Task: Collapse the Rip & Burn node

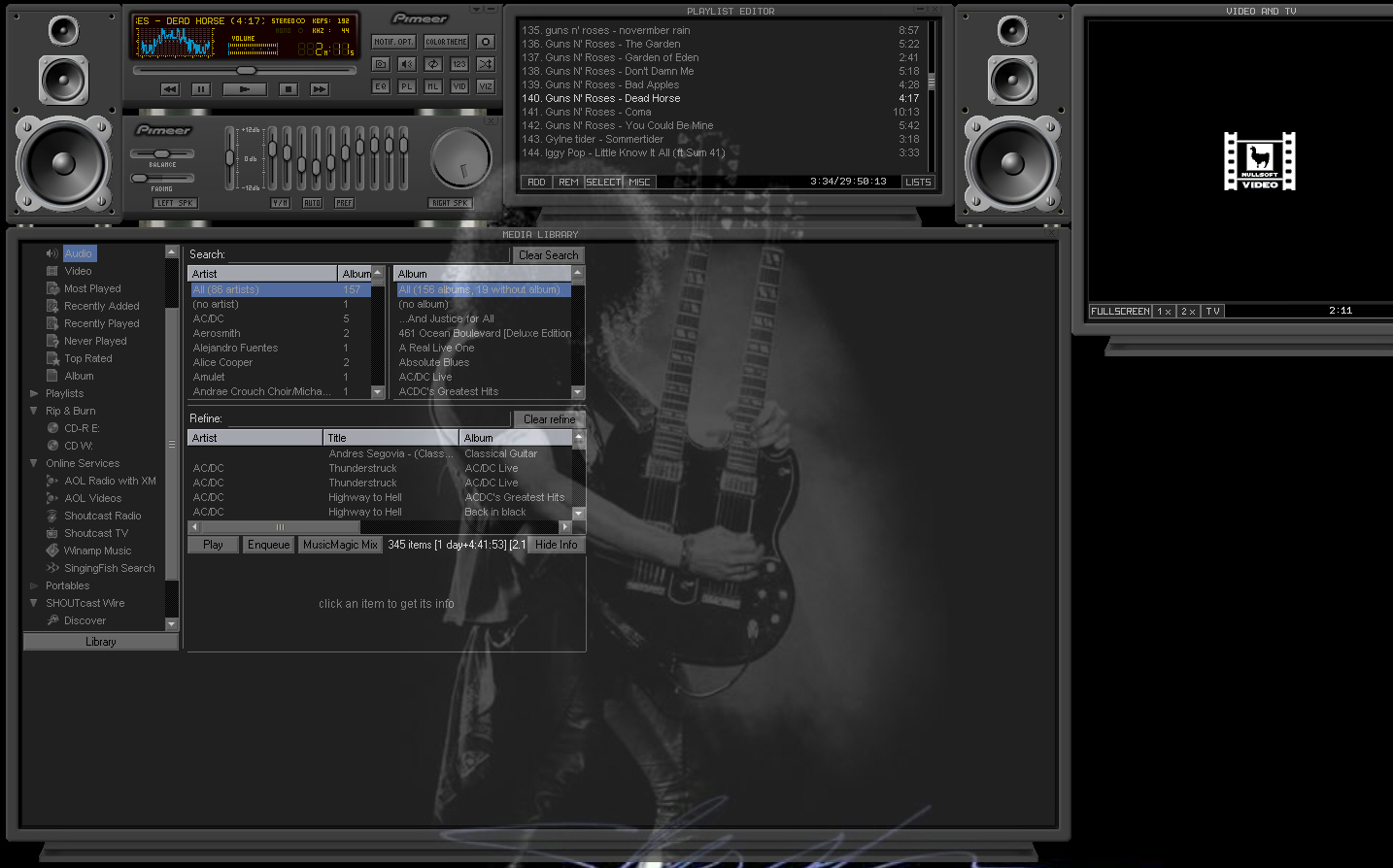Action: [34, 411]
